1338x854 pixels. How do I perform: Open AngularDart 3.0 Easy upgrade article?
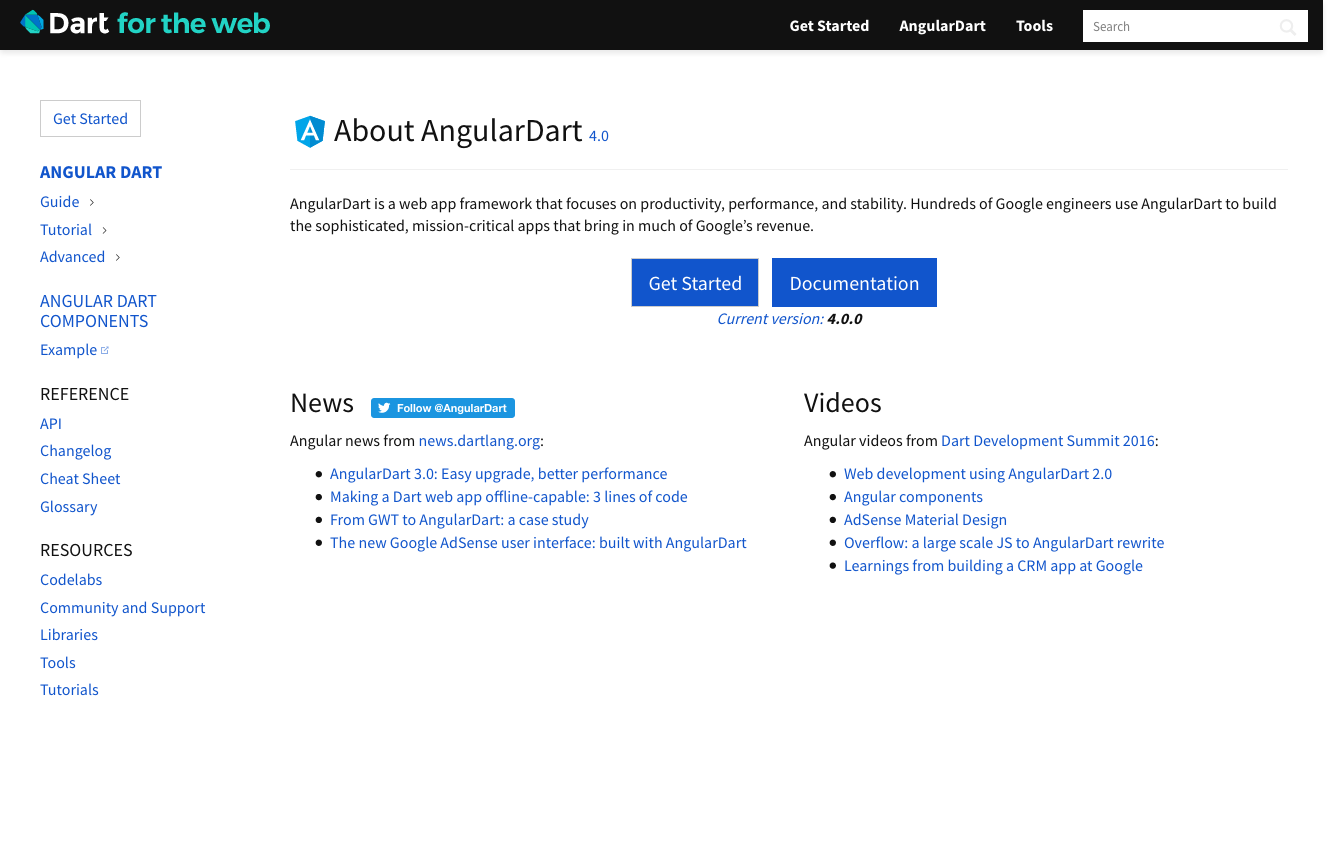tap(499, 474)
